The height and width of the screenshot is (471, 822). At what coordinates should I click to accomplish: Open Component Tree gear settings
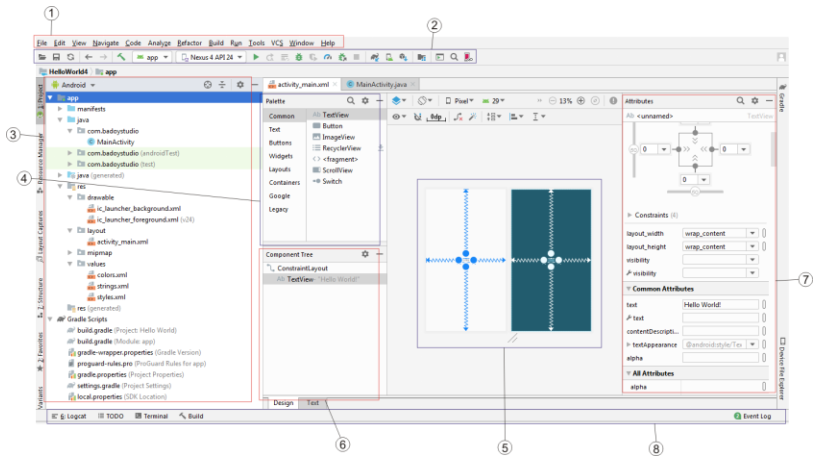click(x=365, y=254)
